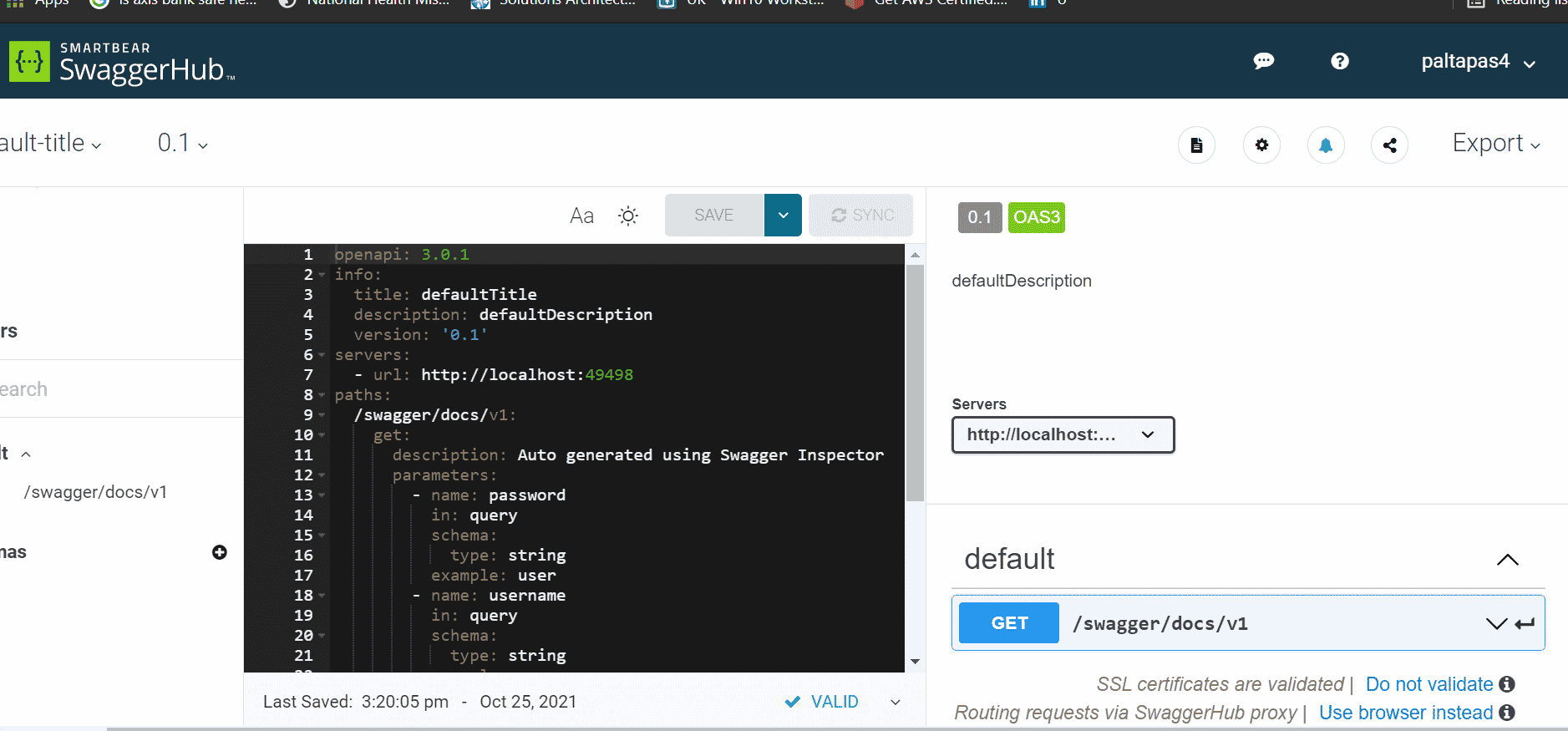1568x731 pixels.
Task: Fold the servers block on line 6
Action: [x=322, y=355]
